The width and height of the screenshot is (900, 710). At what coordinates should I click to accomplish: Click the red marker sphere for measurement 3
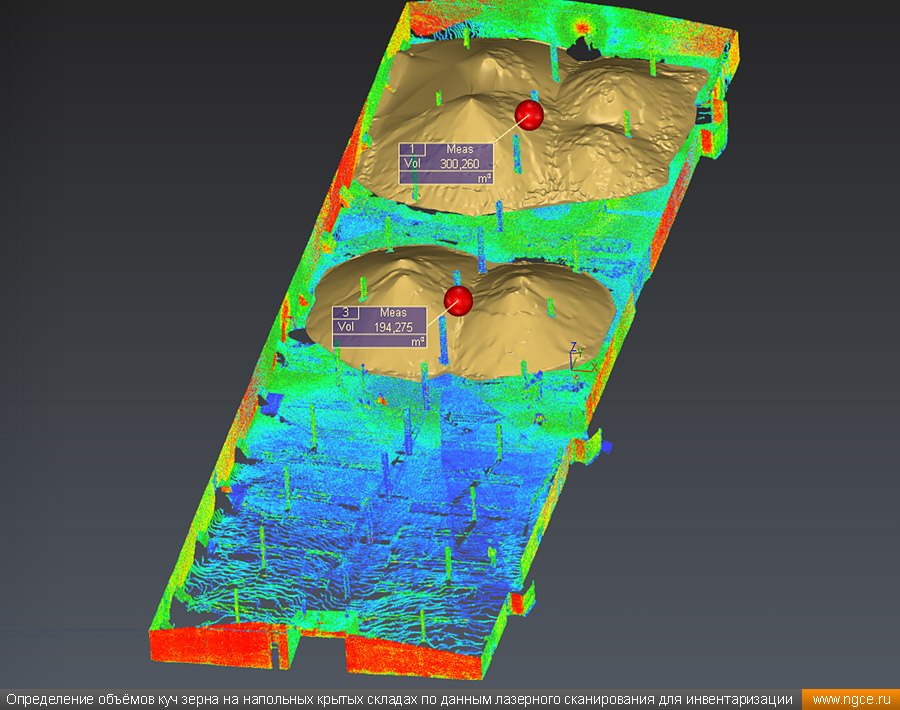[x=458, y=300]
